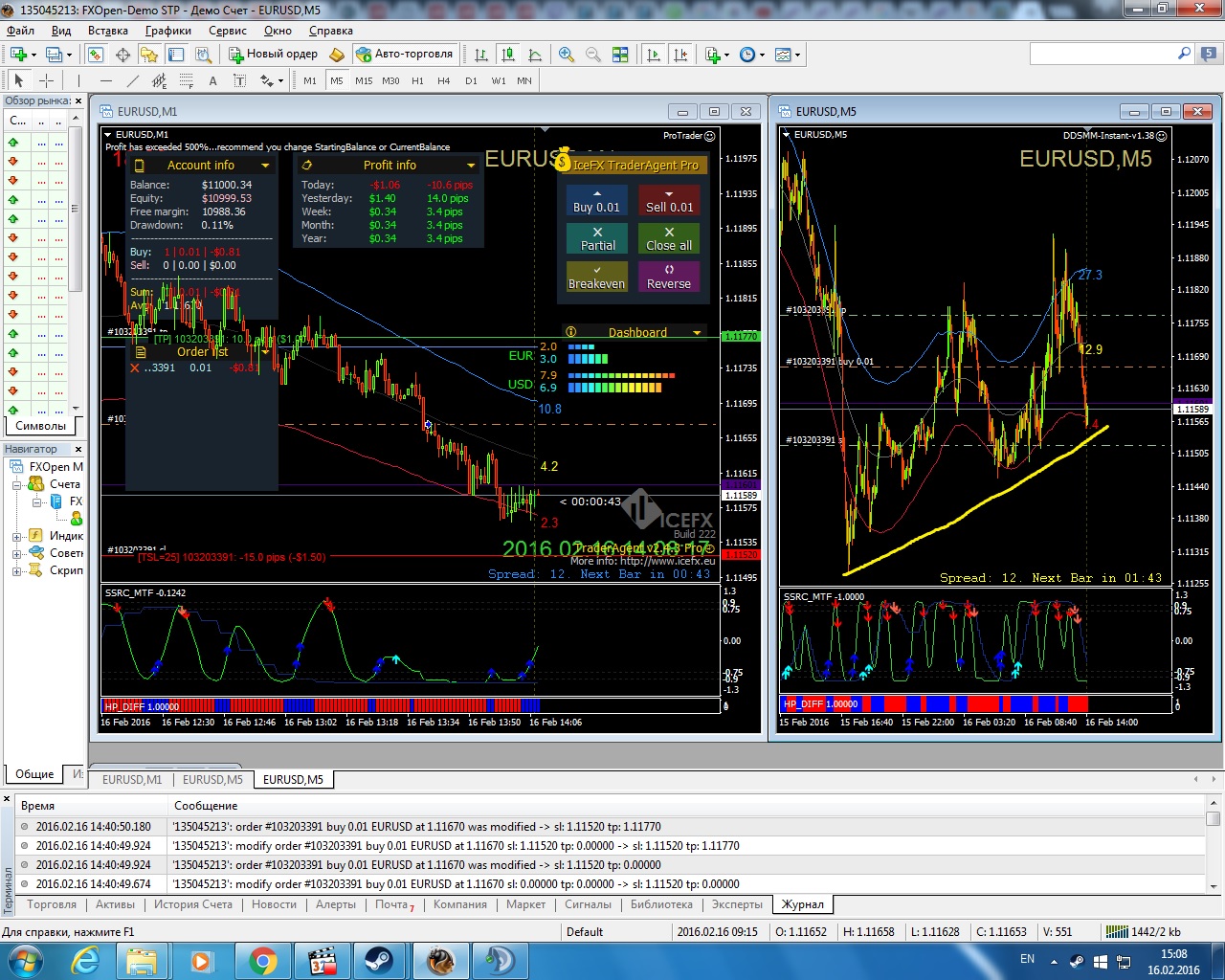Collapse the Profit info panel arrow
The width and height of the screenshot is (1225, 980).
(x=470, y=166)
